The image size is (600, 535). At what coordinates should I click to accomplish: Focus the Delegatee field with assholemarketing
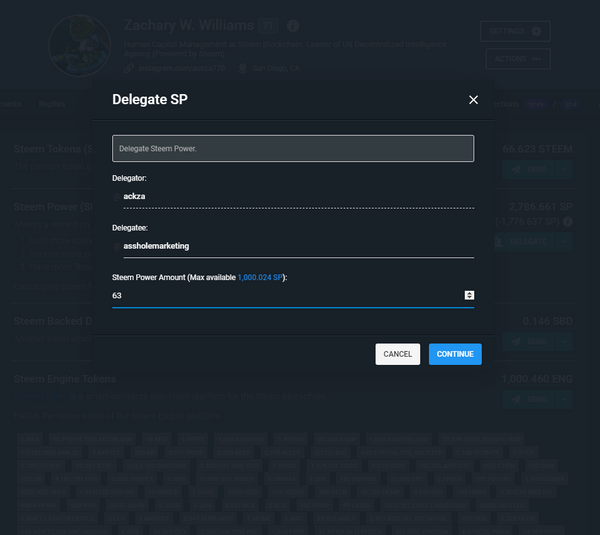(x=298, y=246)
